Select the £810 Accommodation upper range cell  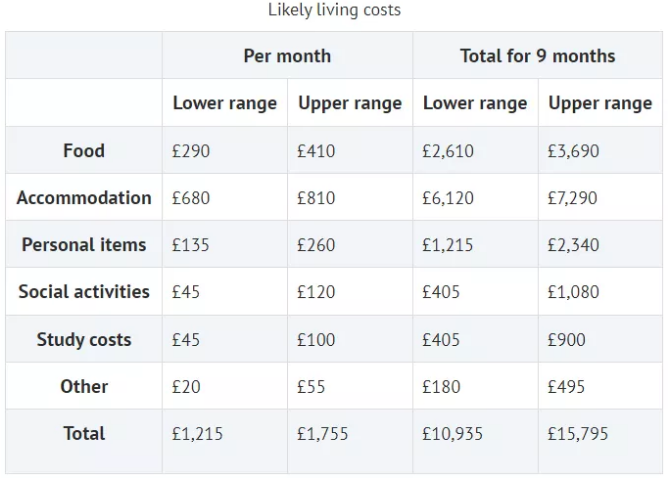click(x=316, y=199)
